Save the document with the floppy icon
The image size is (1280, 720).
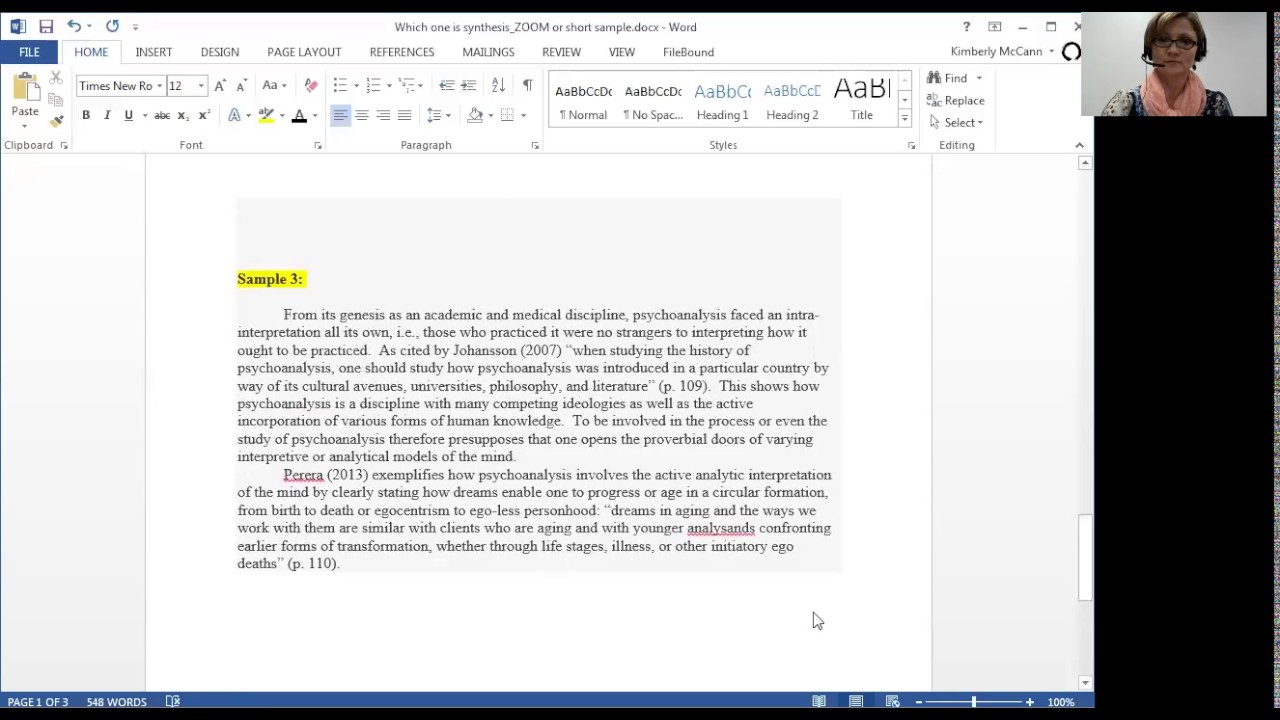point(46,27)
